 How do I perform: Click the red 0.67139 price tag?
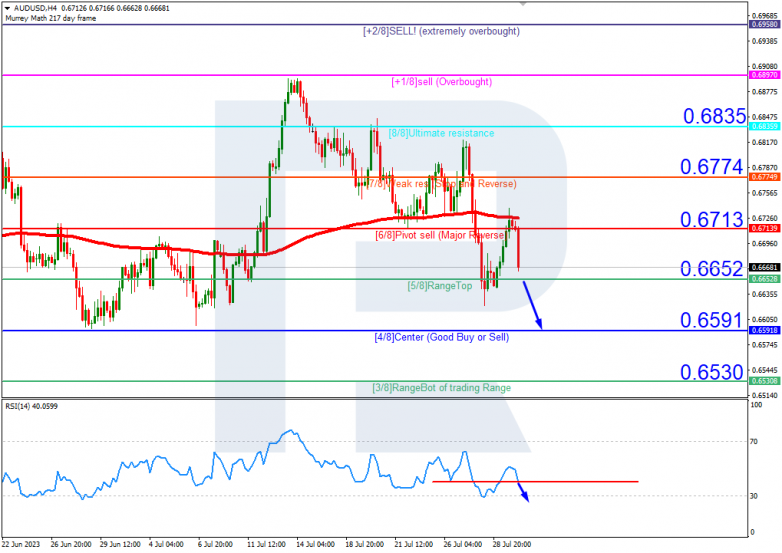click(765, 228)
